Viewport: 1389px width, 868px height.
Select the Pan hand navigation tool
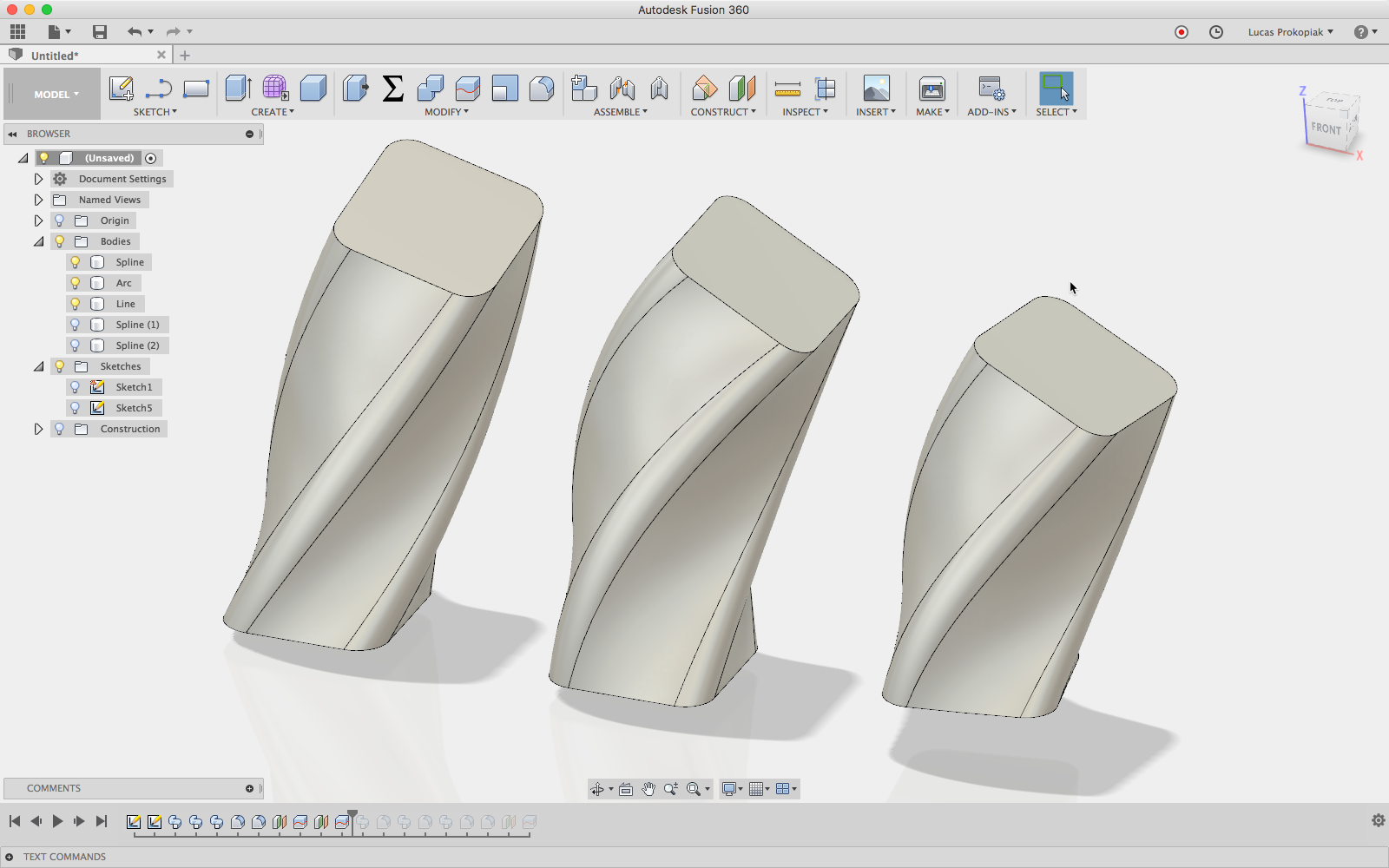pyautogui.click(x=648, y=789)
